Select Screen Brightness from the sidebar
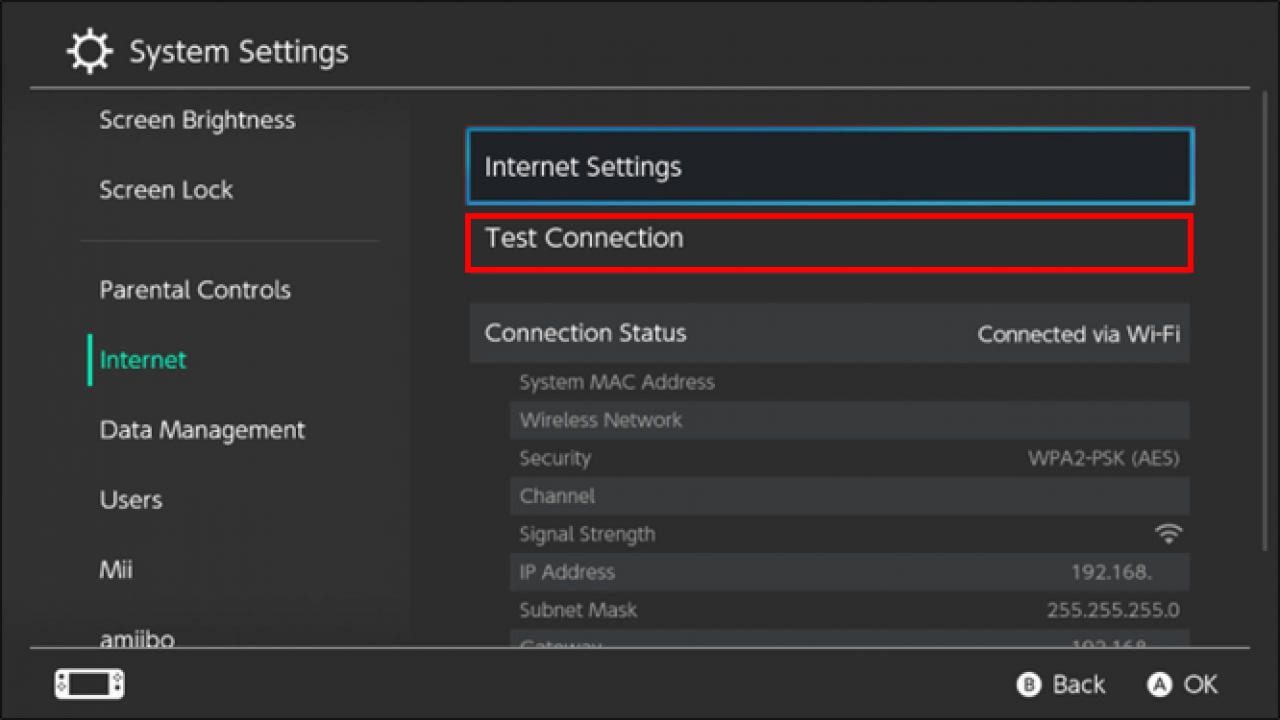This screenshot has width=1280, height=720. (197, 120)
